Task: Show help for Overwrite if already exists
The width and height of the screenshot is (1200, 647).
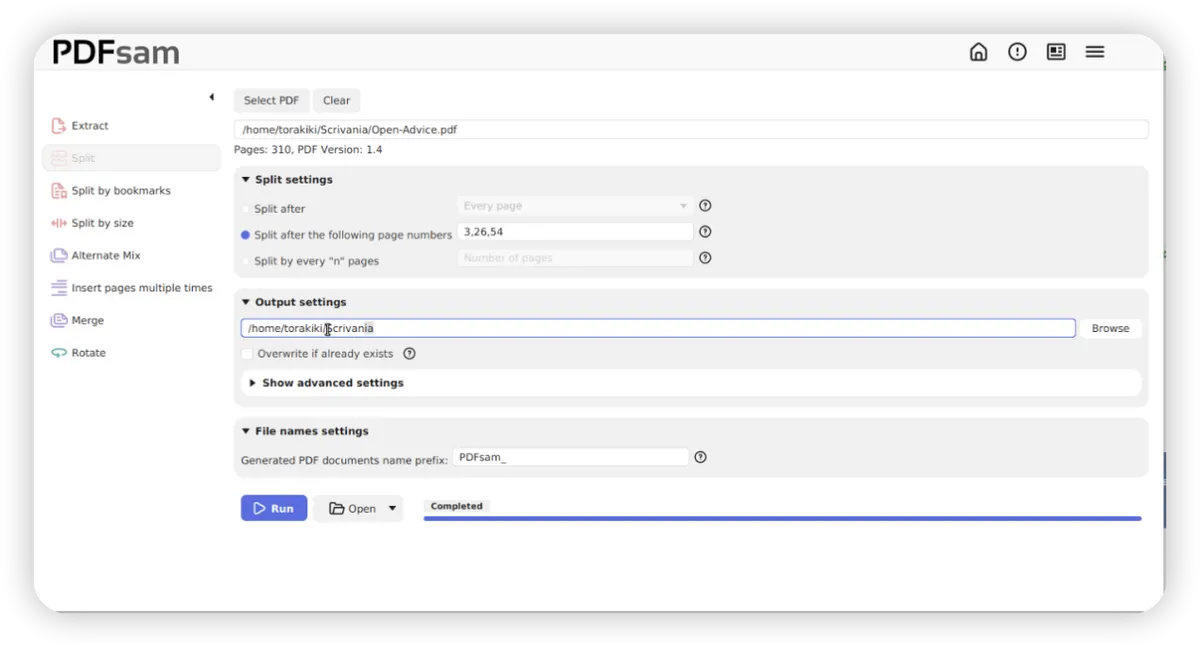Action: (409, 354)
